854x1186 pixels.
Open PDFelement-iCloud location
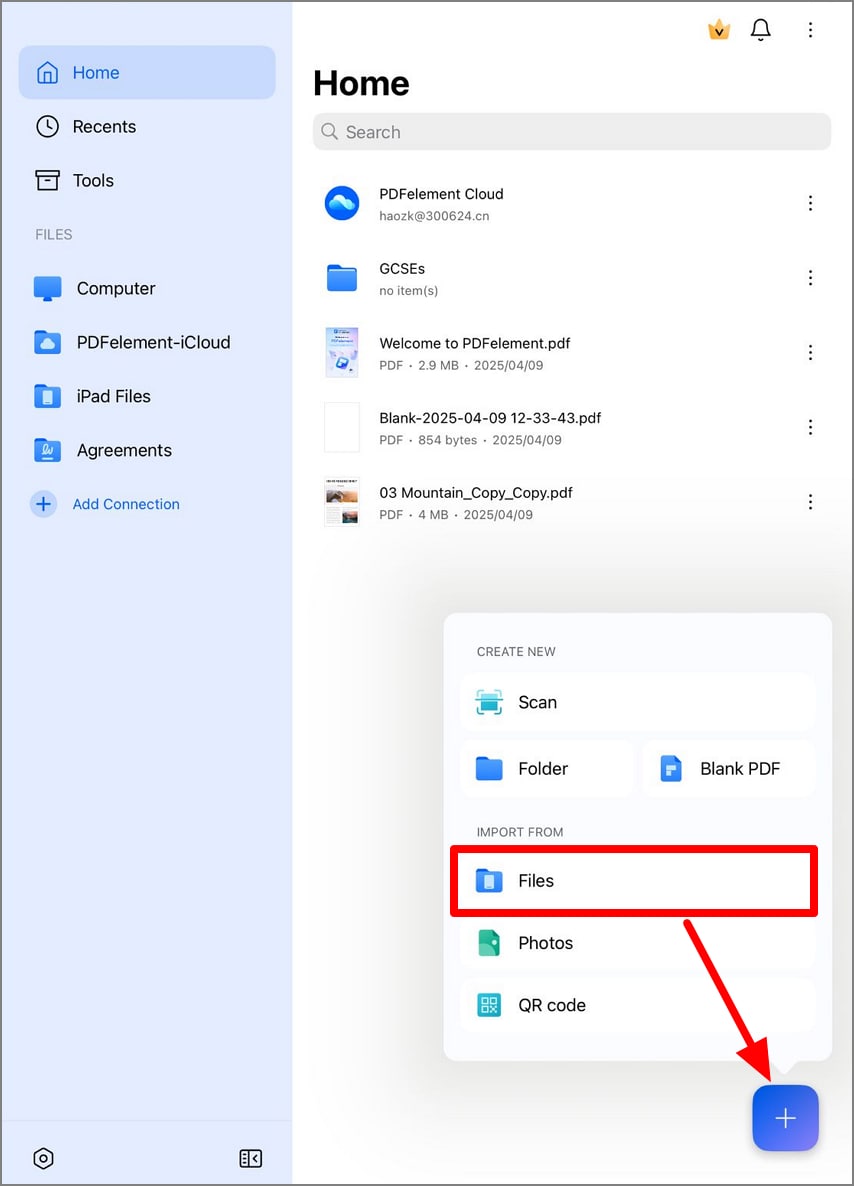point(147,342)
